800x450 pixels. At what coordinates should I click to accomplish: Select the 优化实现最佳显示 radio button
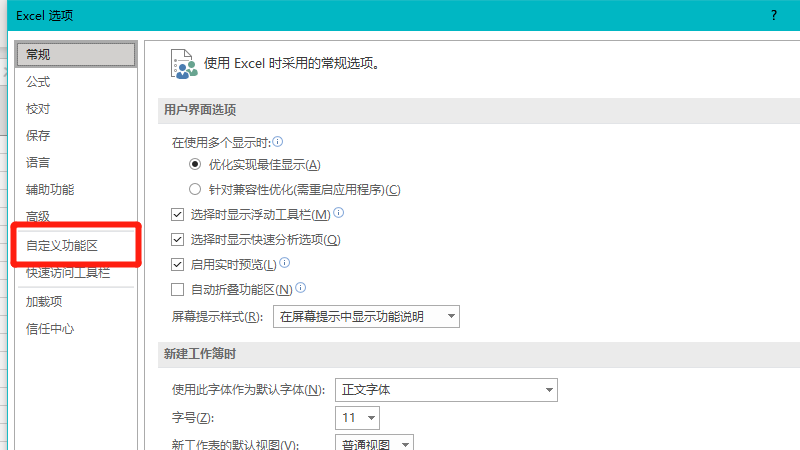click(195, 165)
